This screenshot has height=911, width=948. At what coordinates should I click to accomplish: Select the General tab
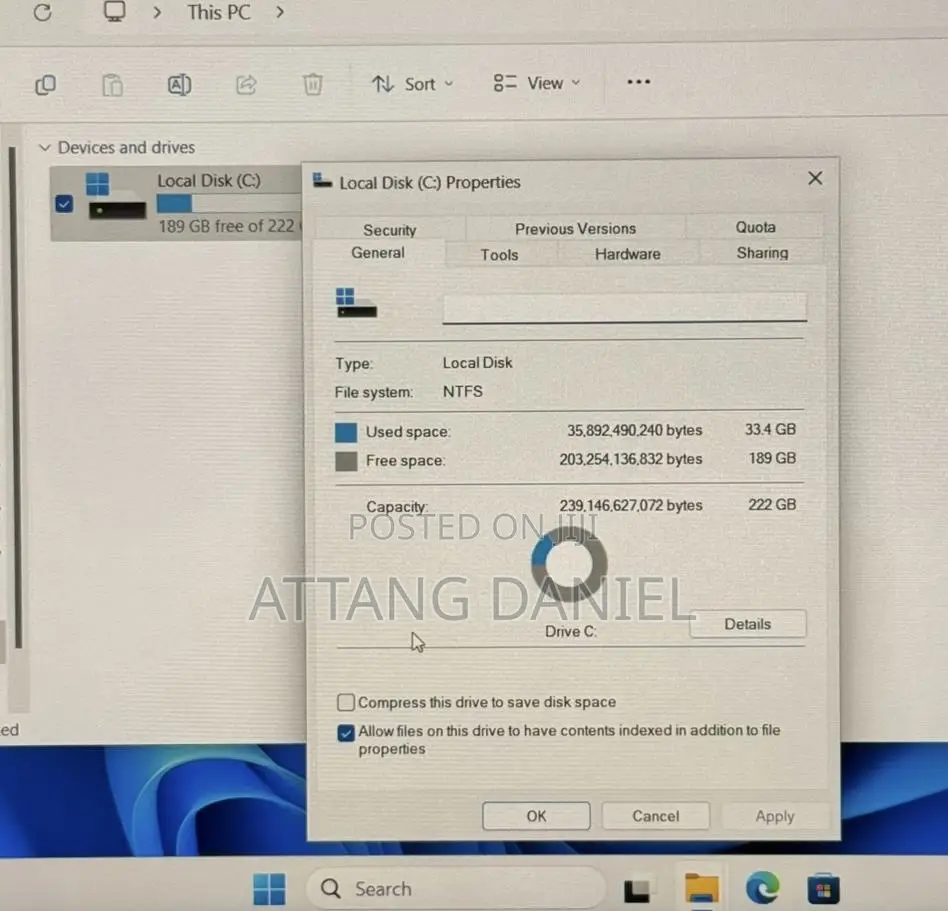pyautogui.click(x=378, y=253)
